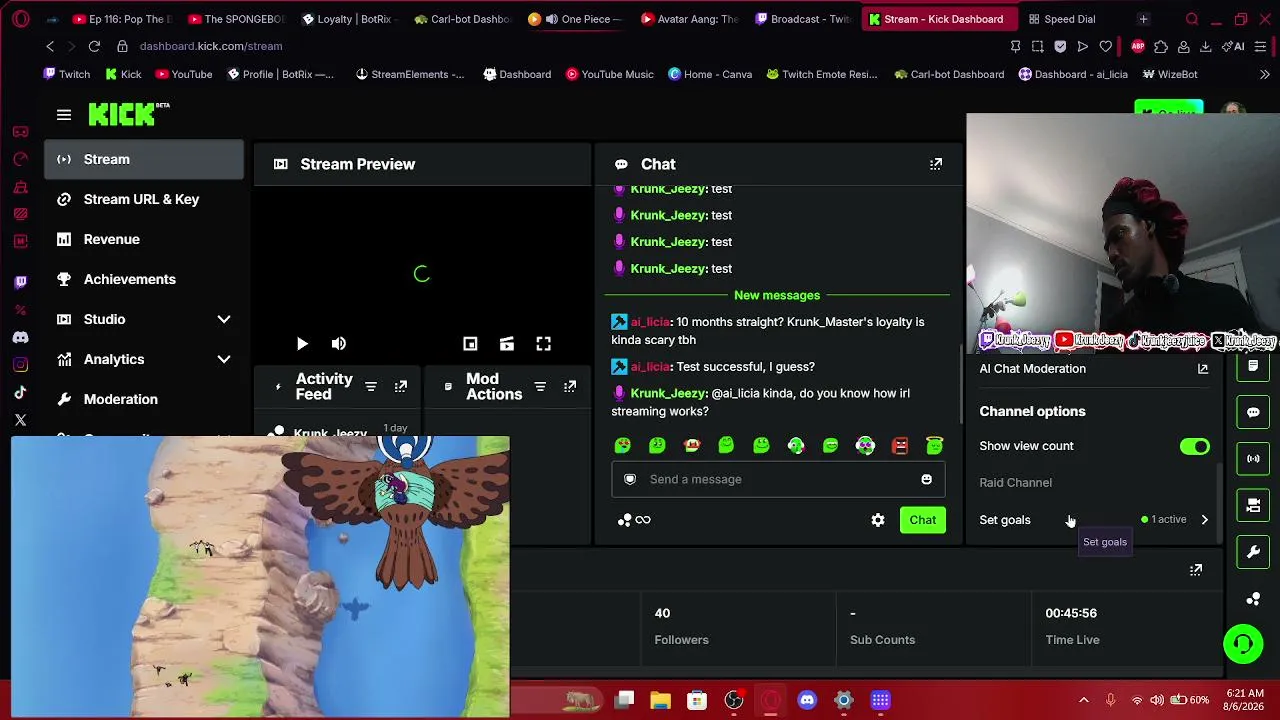Open Twitch in Opera sidebar
The width and height of the screenshot is (1280, 720).
coord(21,282)
